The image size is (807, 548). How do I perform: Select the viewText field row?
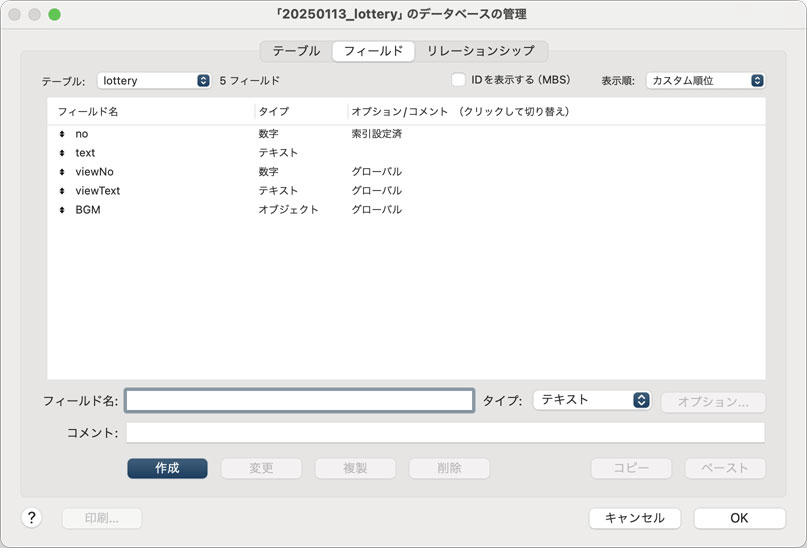click(406, 191)
